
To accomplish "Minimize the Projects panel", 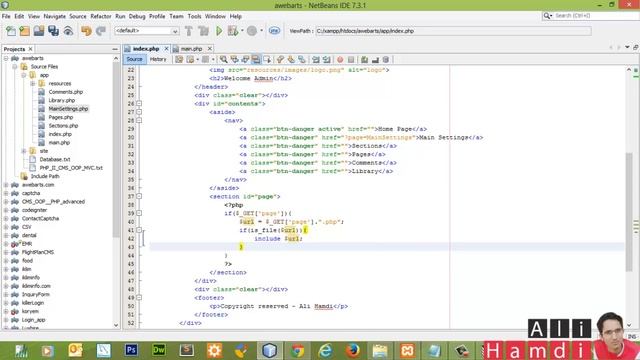I will (x=115, y=49).
